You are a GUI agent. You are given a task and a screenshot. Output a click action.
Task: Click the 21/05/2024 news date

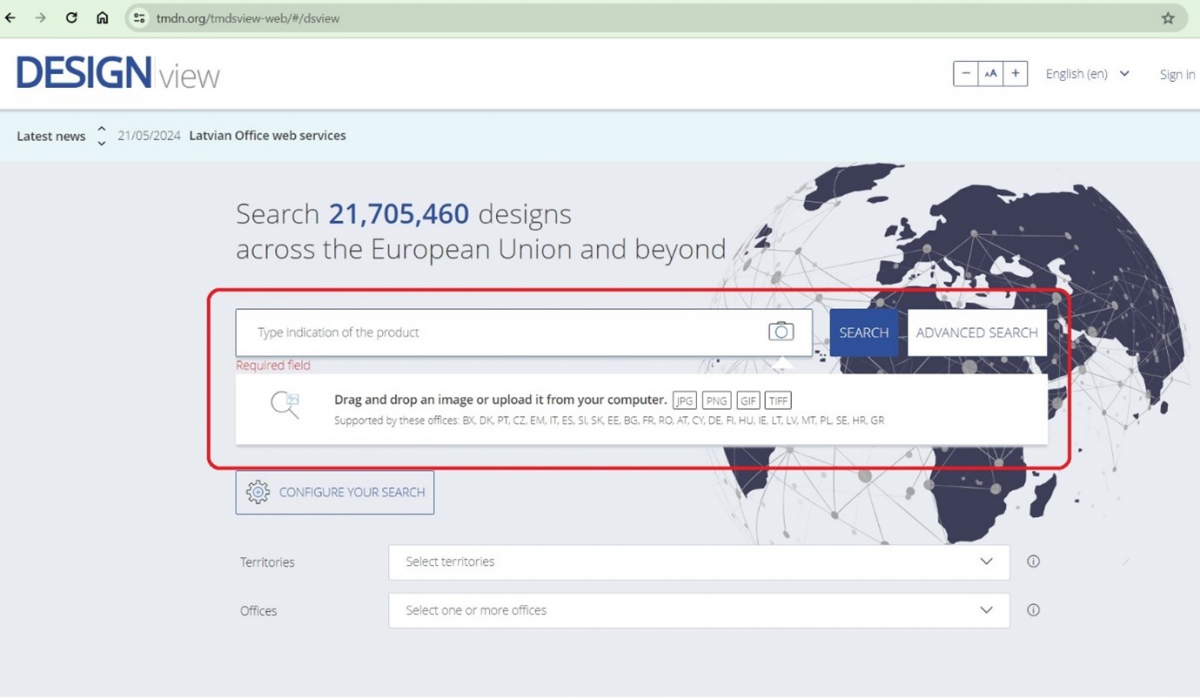coord(149,136)
